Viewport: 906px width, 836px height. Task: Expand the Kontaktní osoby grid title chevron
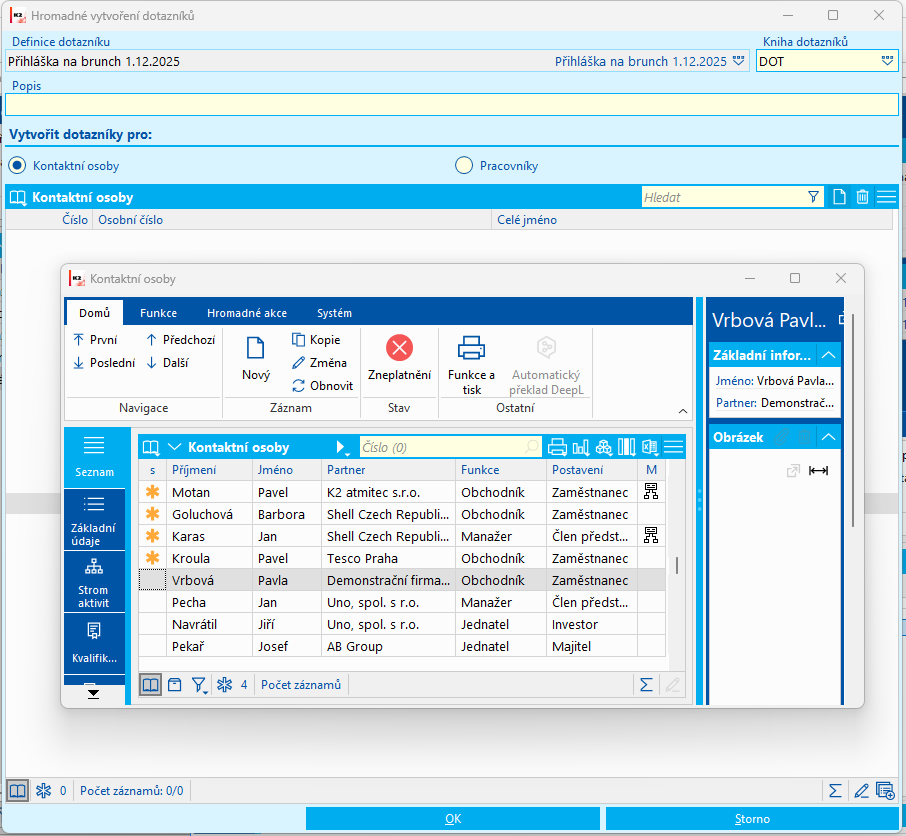(x=174, y=447)
